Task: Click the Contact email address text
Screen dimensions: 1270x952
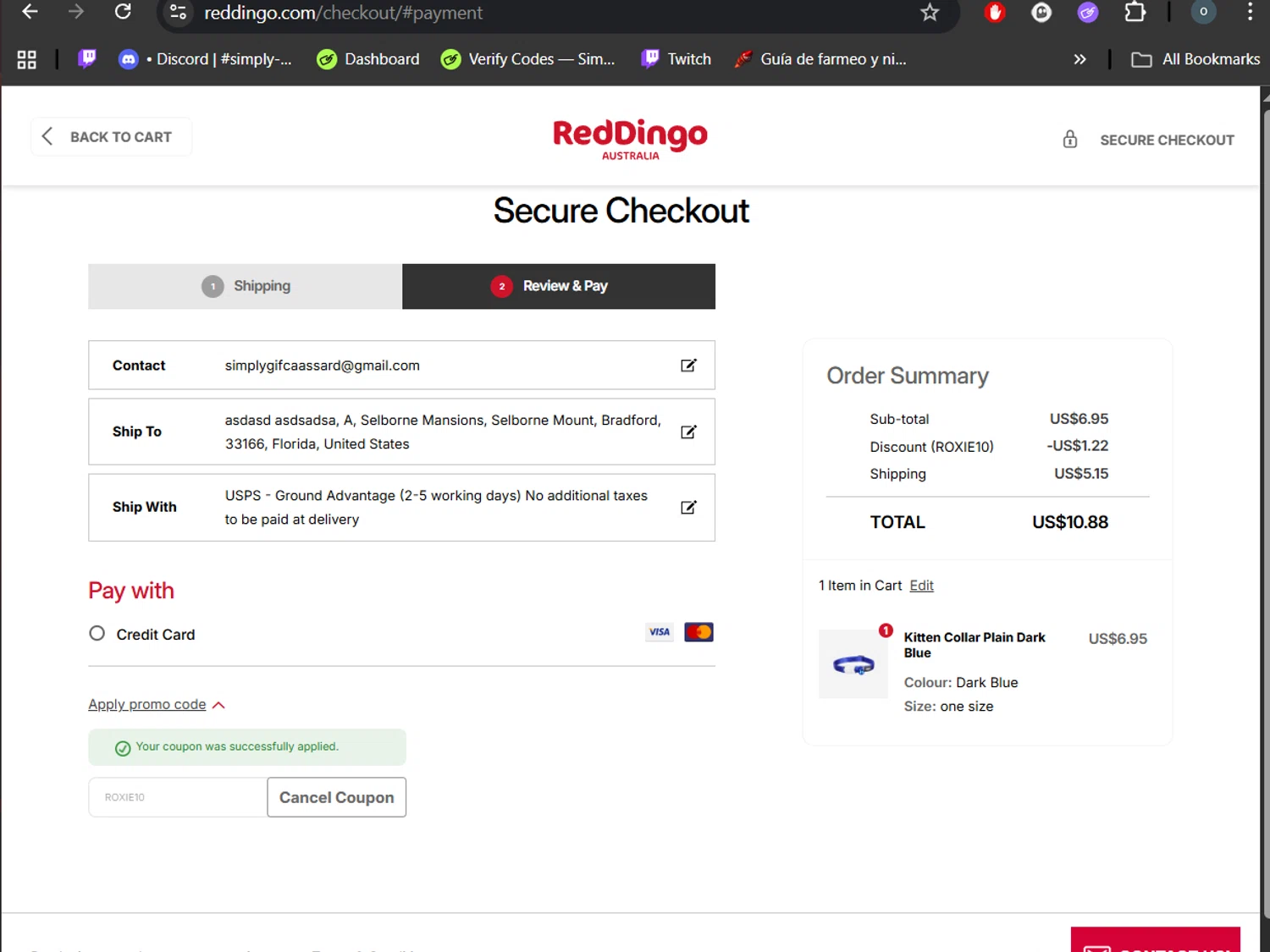Action: (x=323, y=366)
